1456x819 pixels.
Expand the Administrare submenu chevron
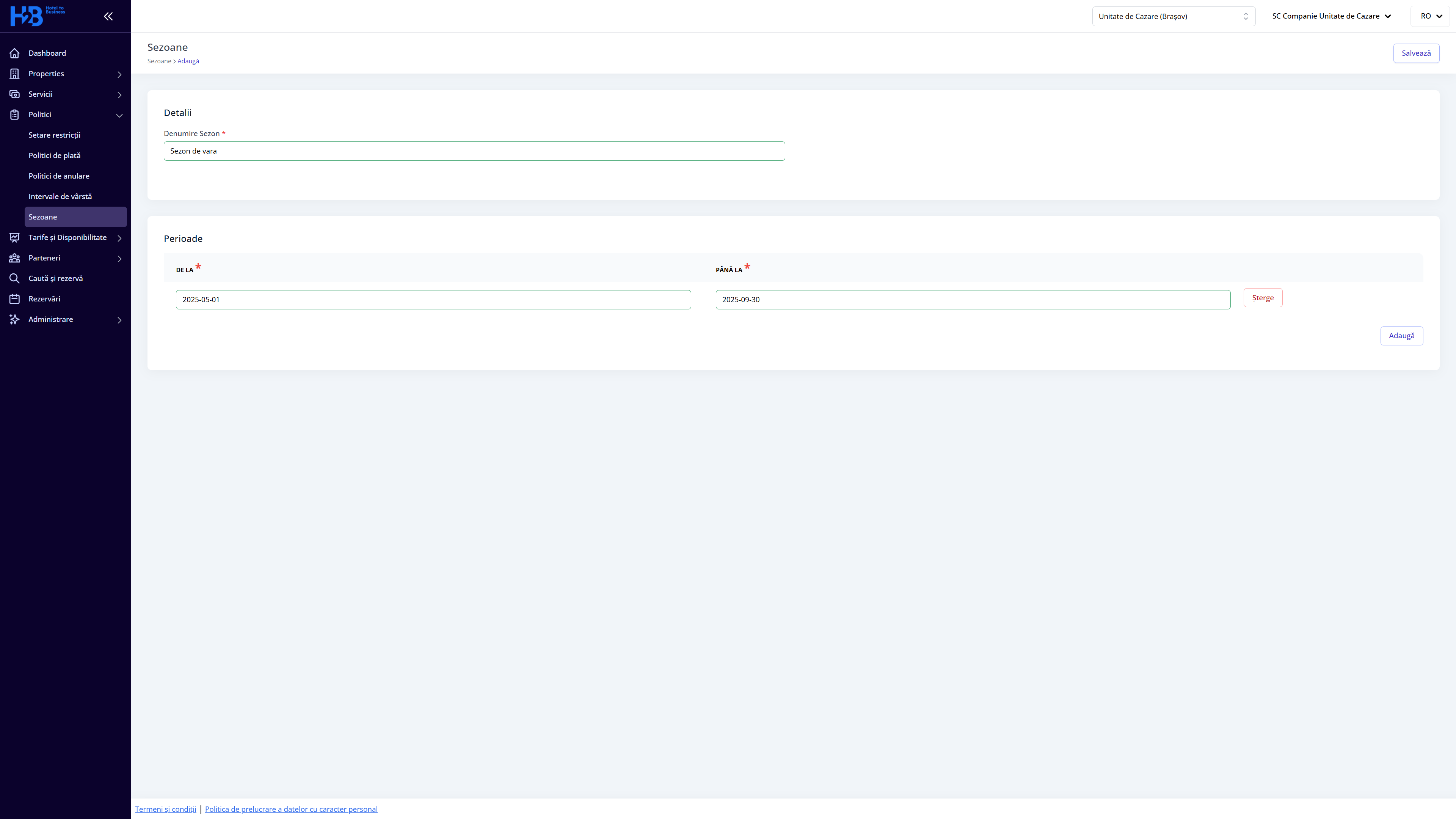point(119,320)
